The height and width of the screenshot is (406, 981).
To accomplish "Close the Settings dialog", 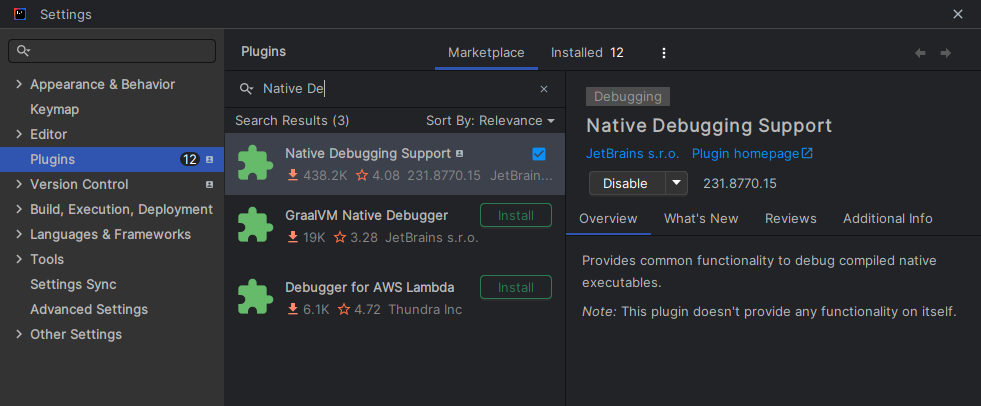I will tap(958, 14).
